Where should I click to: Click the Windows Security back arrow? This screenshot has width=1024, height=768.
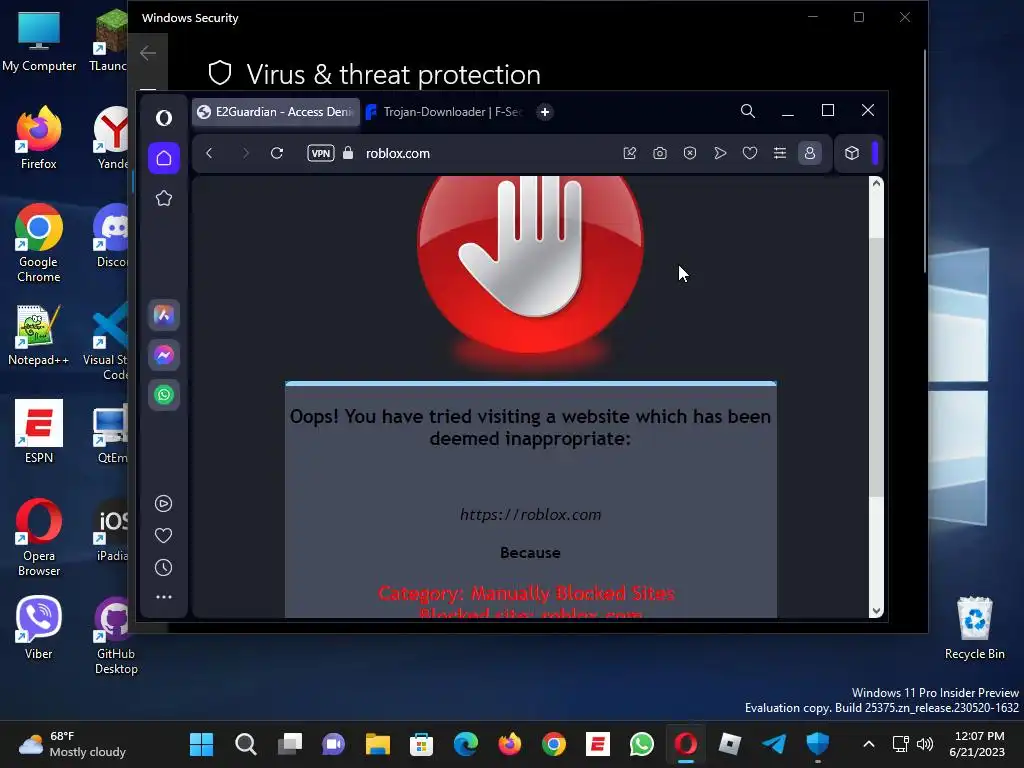(x=148, y=53)
